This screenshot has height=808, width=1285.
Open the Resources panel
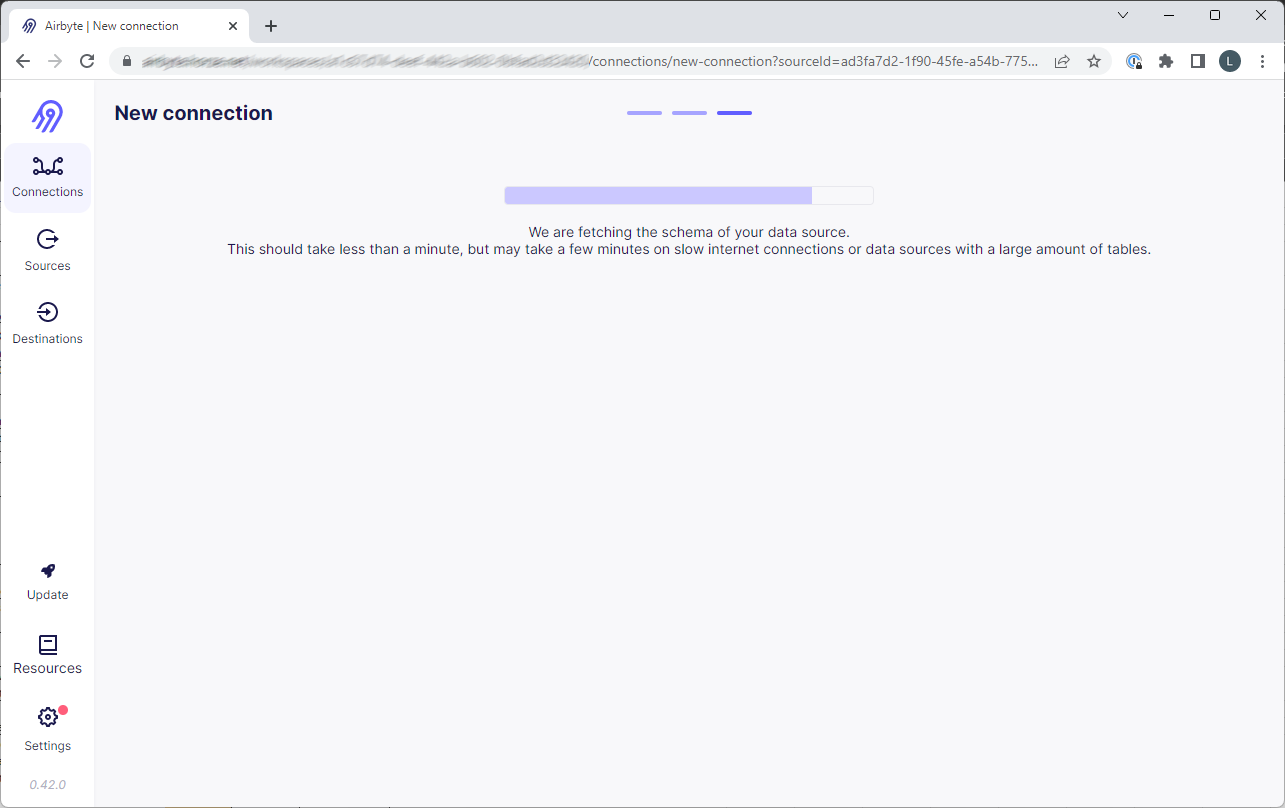click(x=47, y=654)
